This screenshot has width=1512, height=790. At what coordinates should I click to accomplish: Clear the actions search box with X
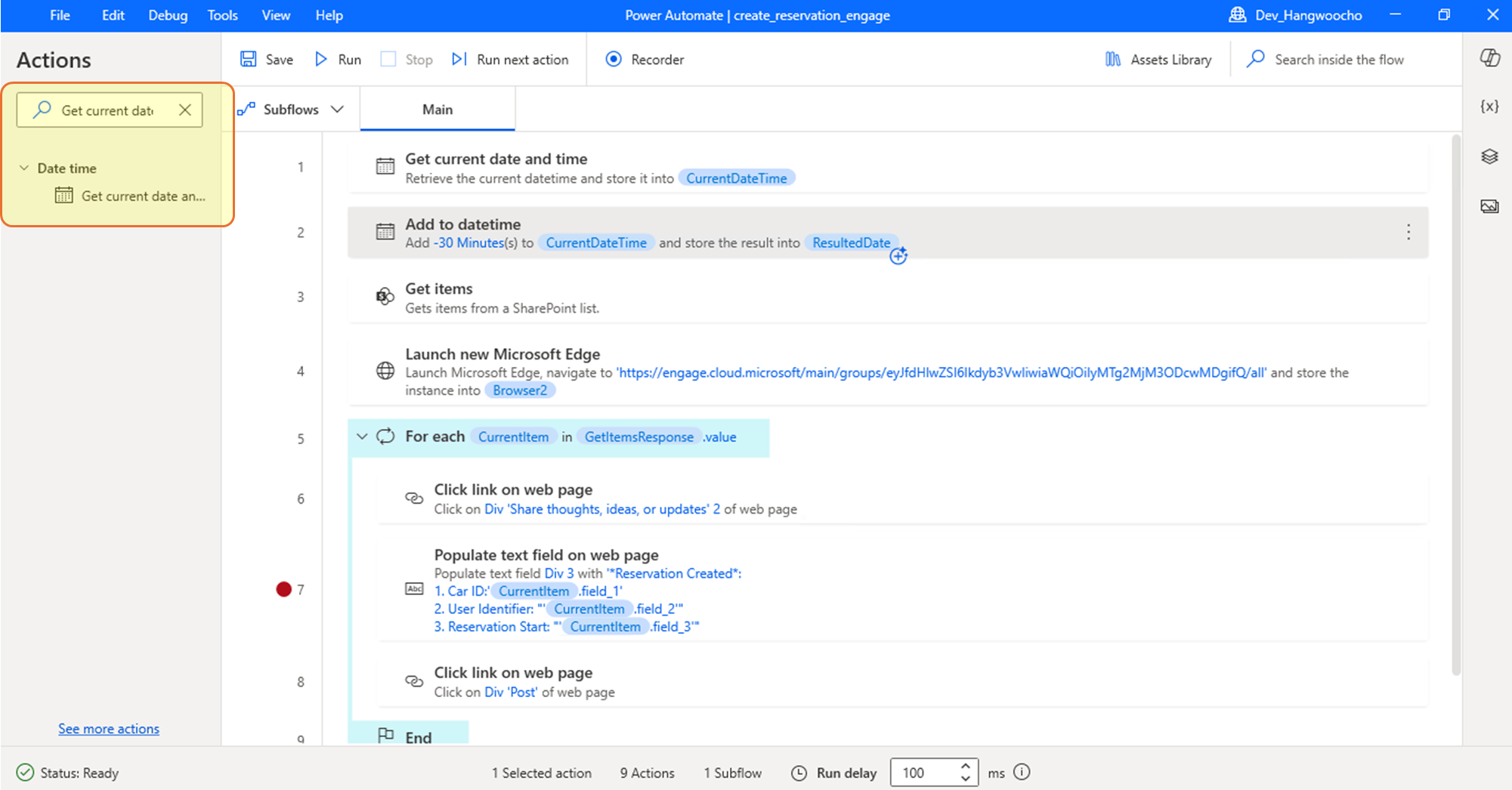point(185,110)
